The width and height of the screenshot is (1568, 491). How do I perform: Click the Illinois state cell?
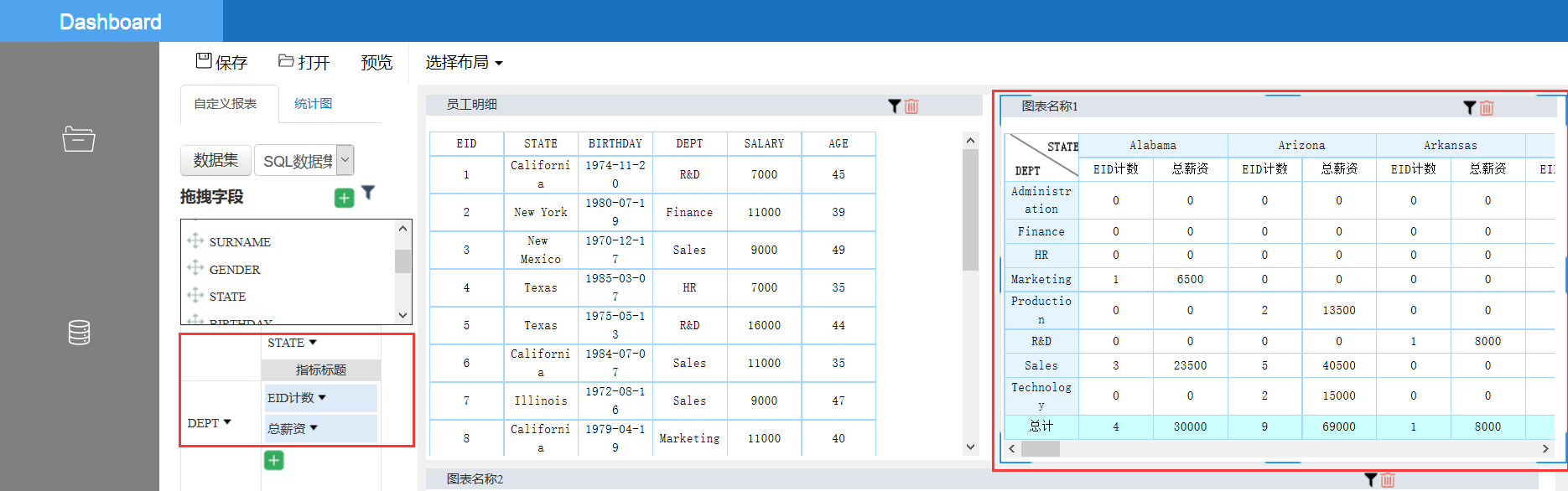point(541,401)
